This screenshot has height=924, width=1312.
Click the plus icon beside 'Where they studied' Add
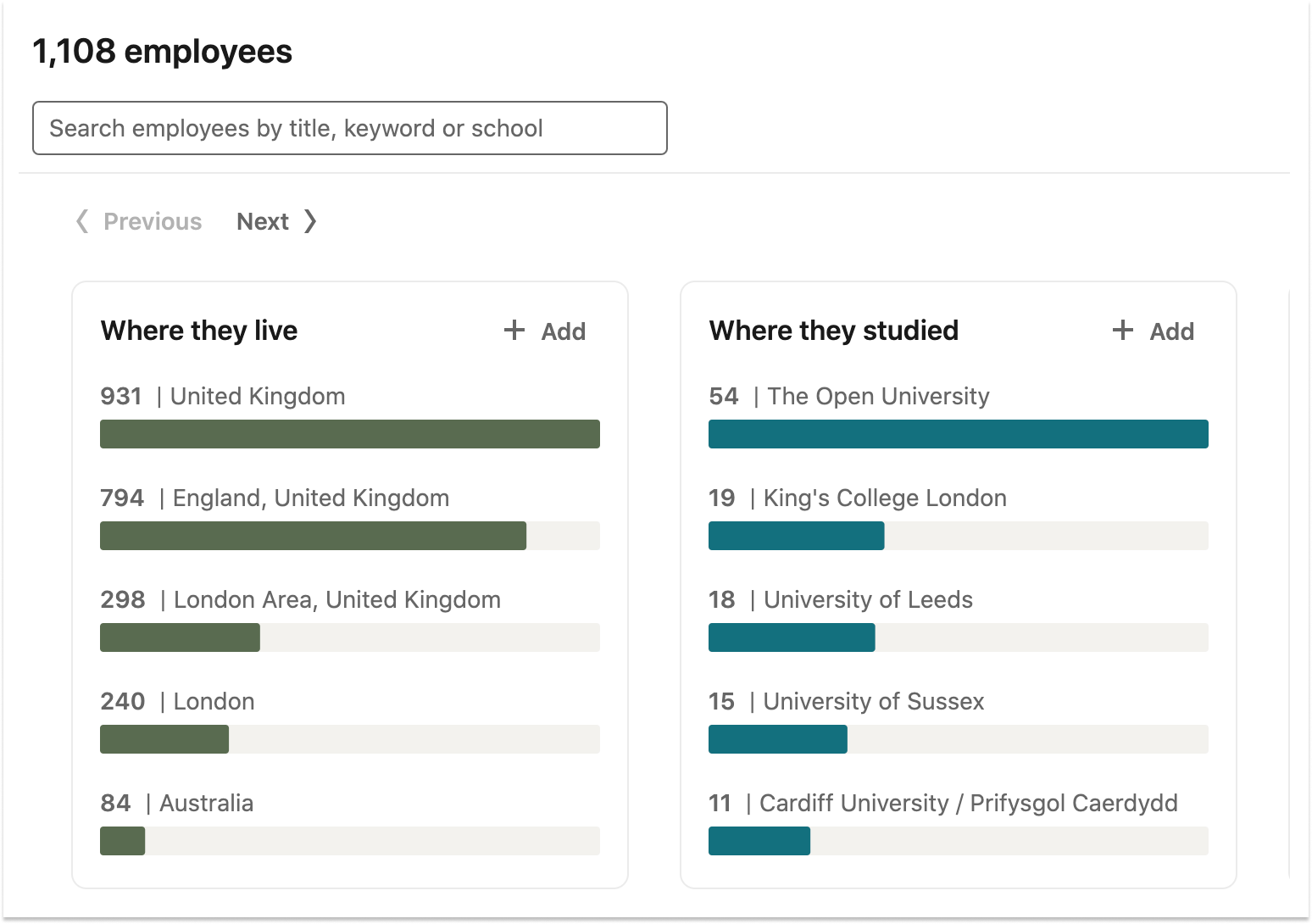pyautogui.click(x=1123, y=331)
